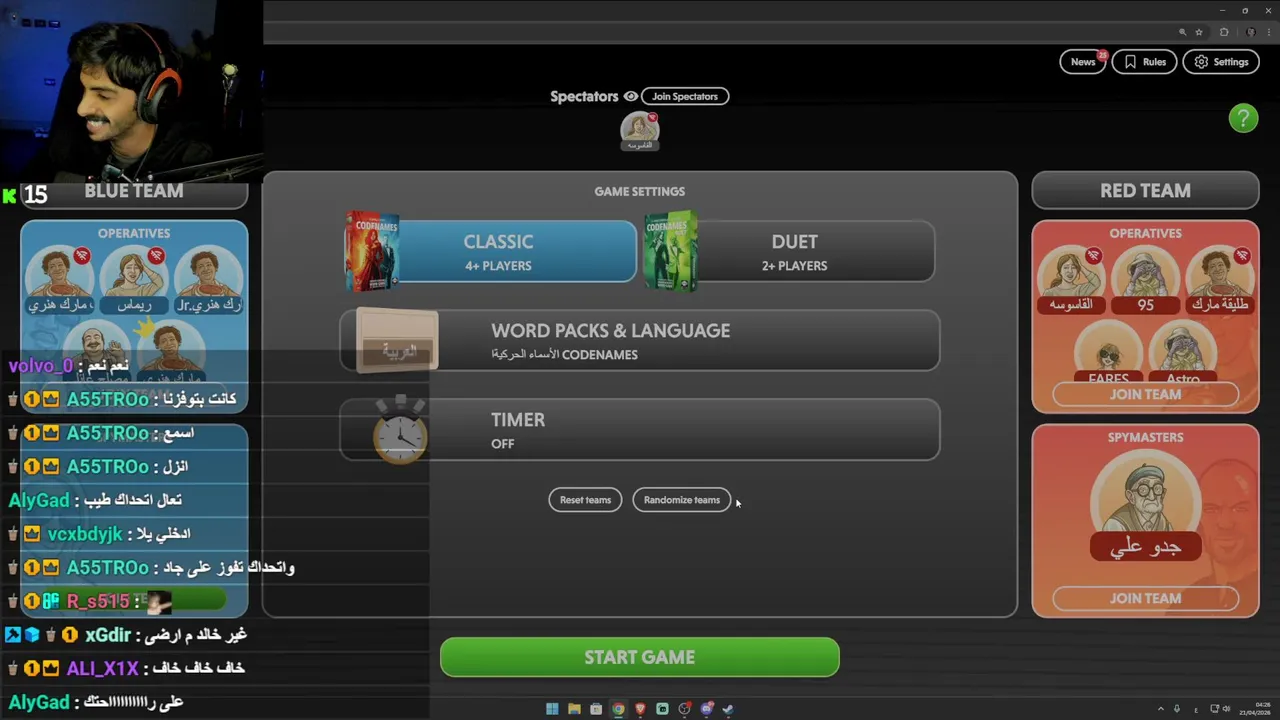Click the BLUE TEAM header
Screen dimensions: 1280x720
click(134, 191)
